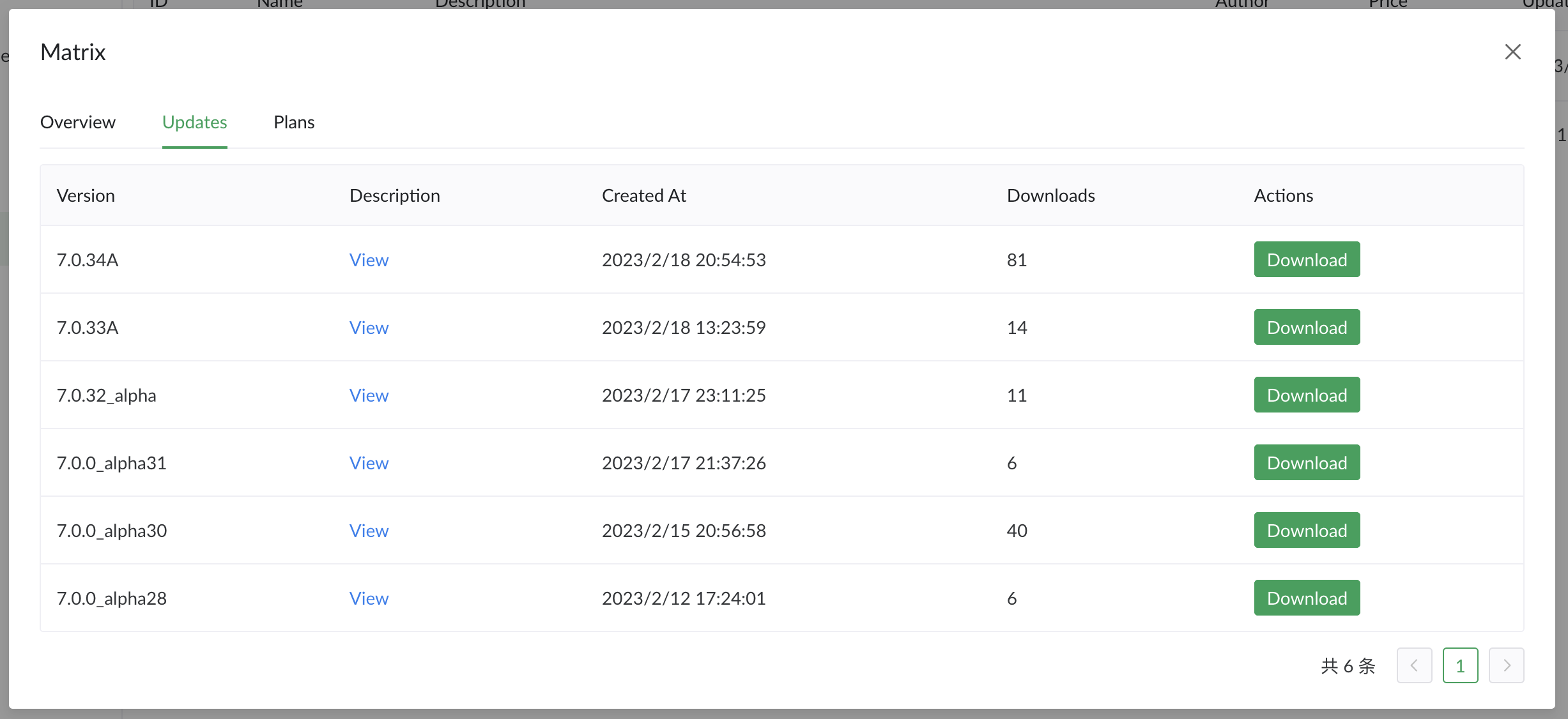View description of 7.0.0_alpha28
Viewport: 1568px width, 719px height.
click(369, 598)
